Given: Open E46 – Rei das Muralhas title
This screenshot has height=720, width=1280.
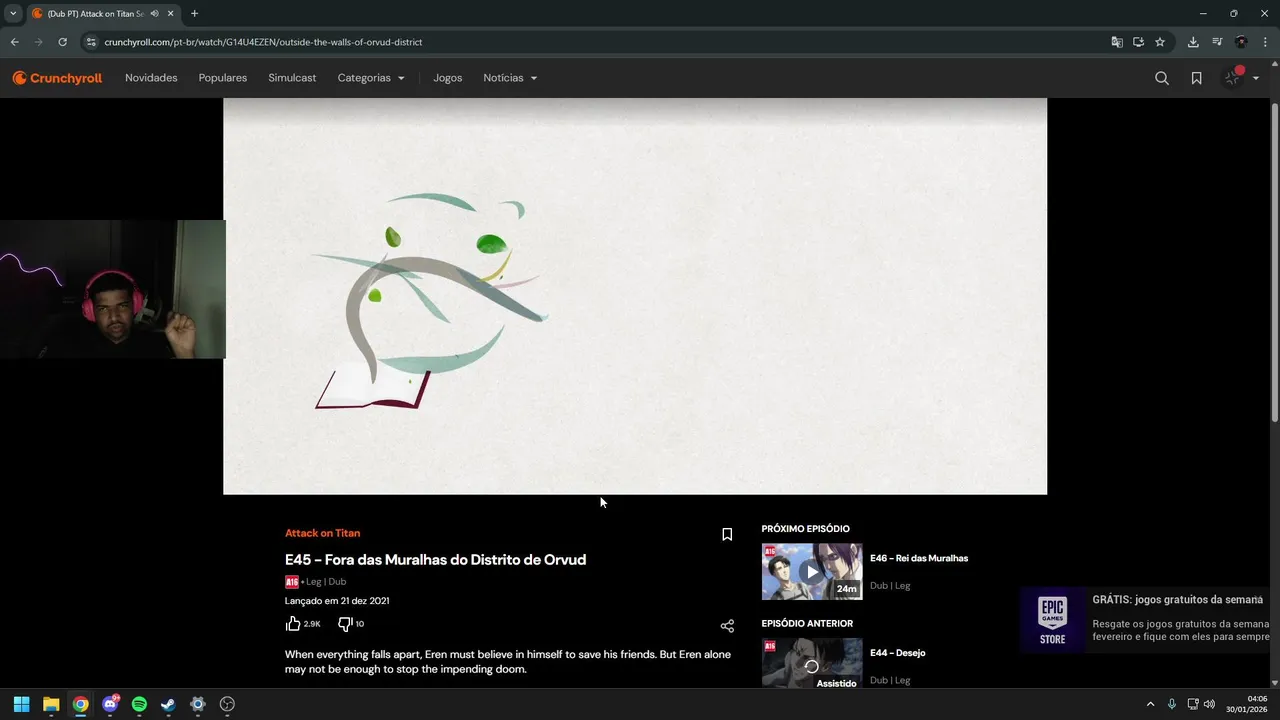Looking at the screenshot, I should tap(919, 558).
